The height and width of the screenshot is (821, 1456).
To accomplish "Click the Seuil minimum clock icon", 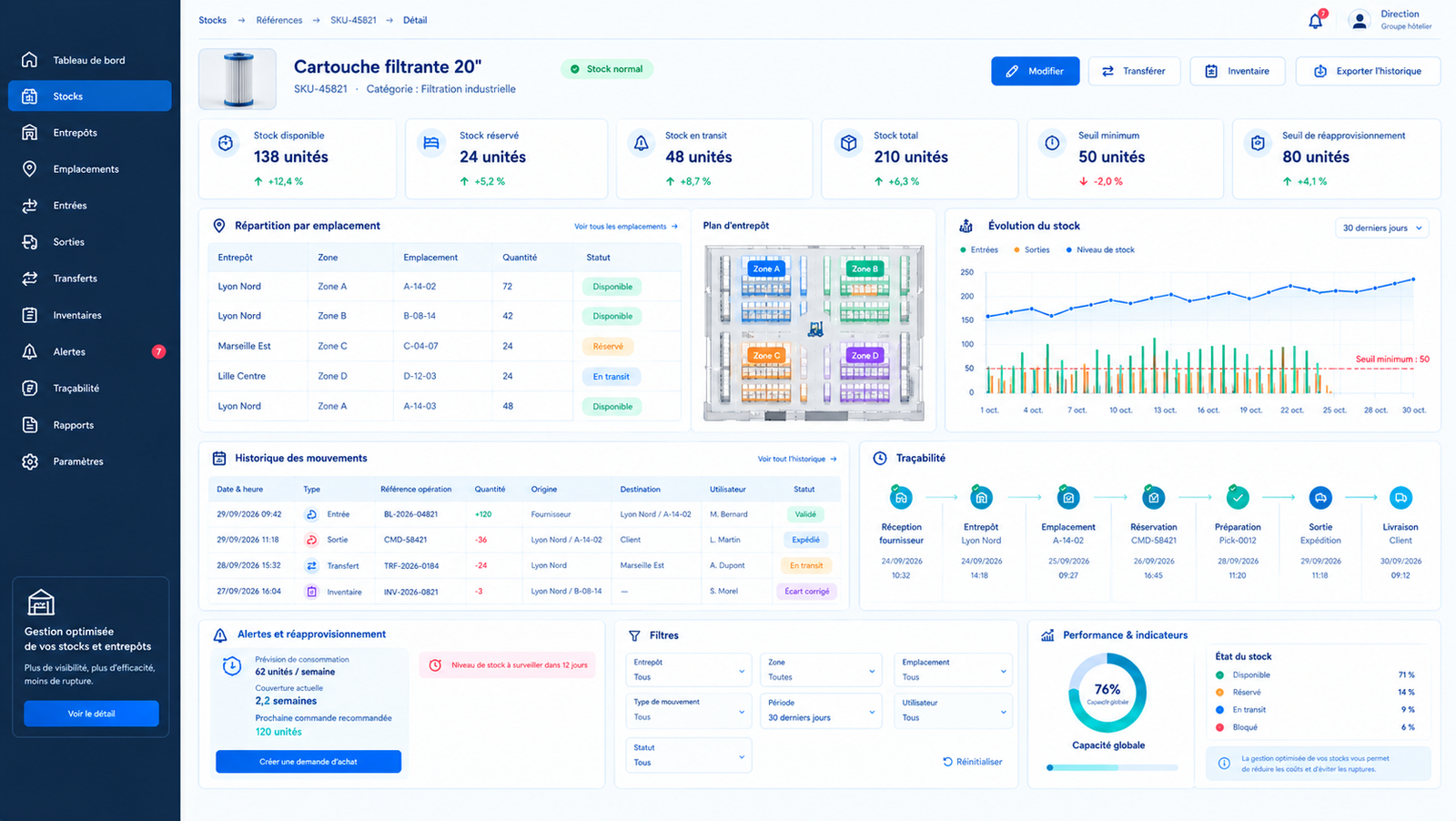I will [1052, 143].
